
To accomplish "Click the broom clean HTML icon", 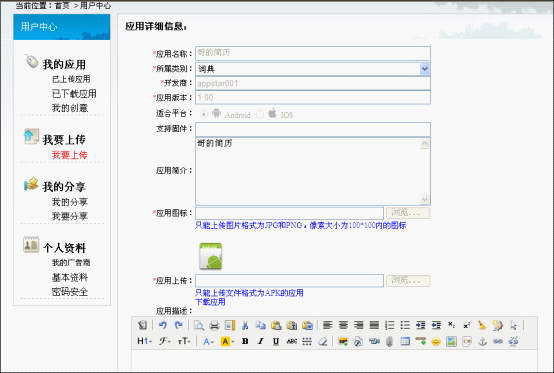I will [x=482, y=325].
